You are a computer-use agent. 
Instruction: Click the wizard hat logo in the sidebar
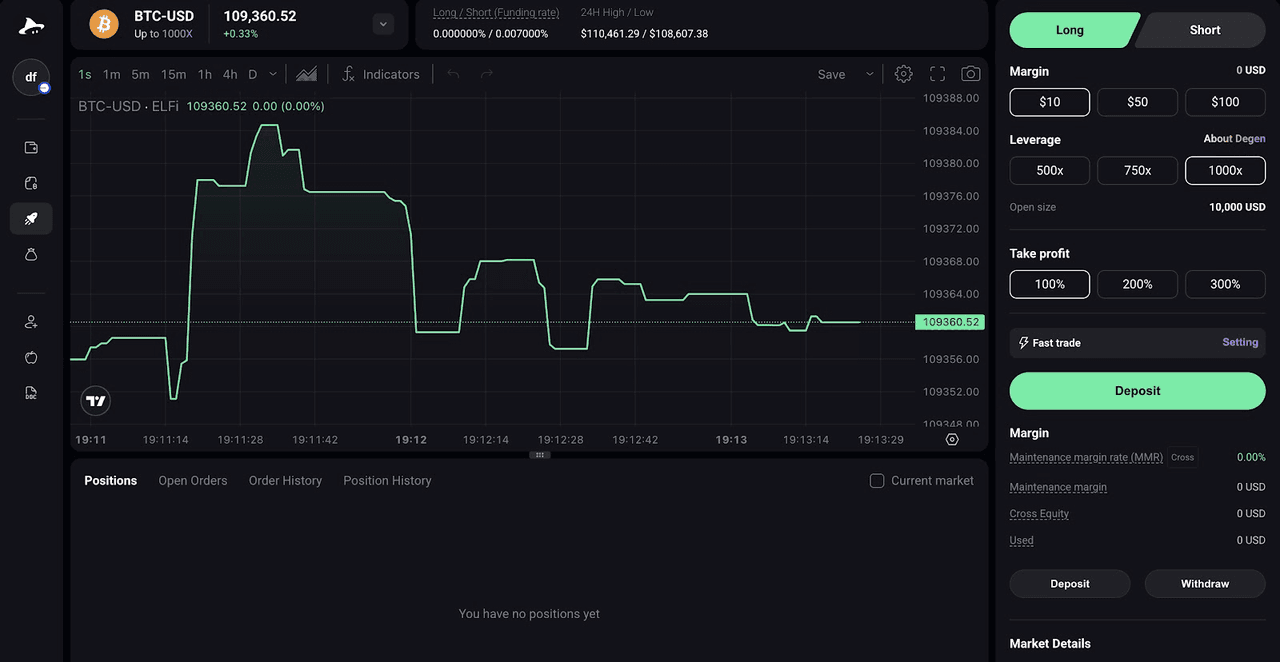click(x=31, y=26)
